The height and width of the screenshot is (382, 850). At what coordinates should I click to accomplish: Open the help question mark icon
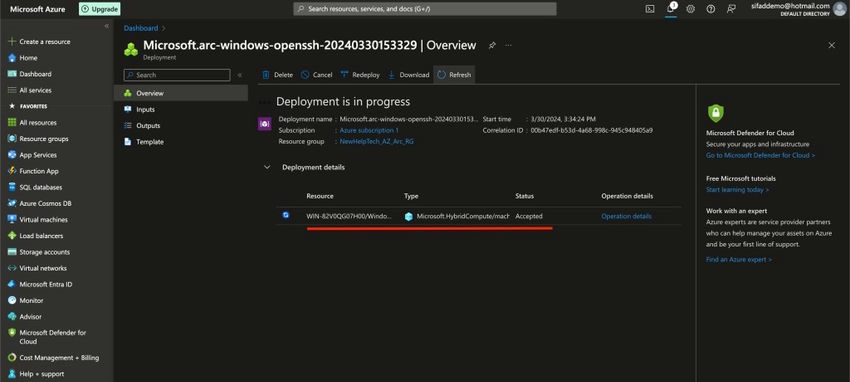[x=710, y=9]
